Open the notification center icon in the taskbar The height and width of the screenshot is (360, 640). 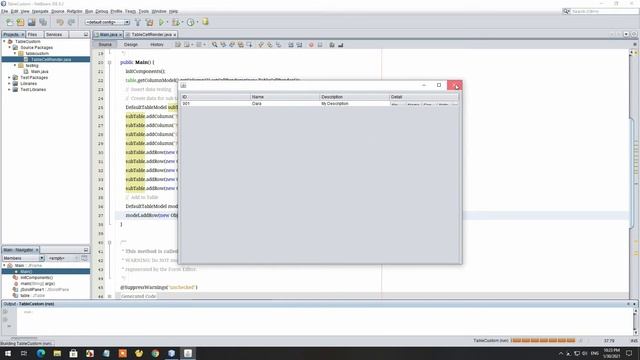[629, 353]
